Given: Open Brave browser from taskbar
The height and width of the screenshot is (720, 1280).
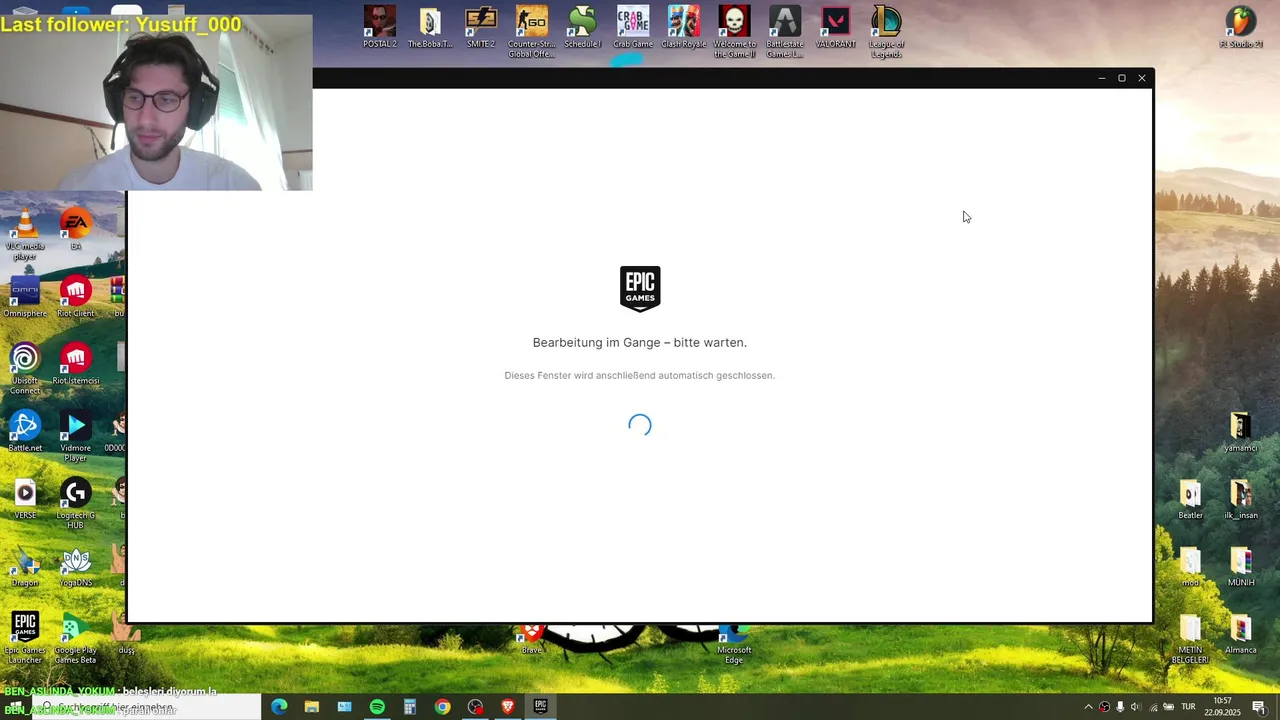Looking at the screenshot, I should [507, 707].
